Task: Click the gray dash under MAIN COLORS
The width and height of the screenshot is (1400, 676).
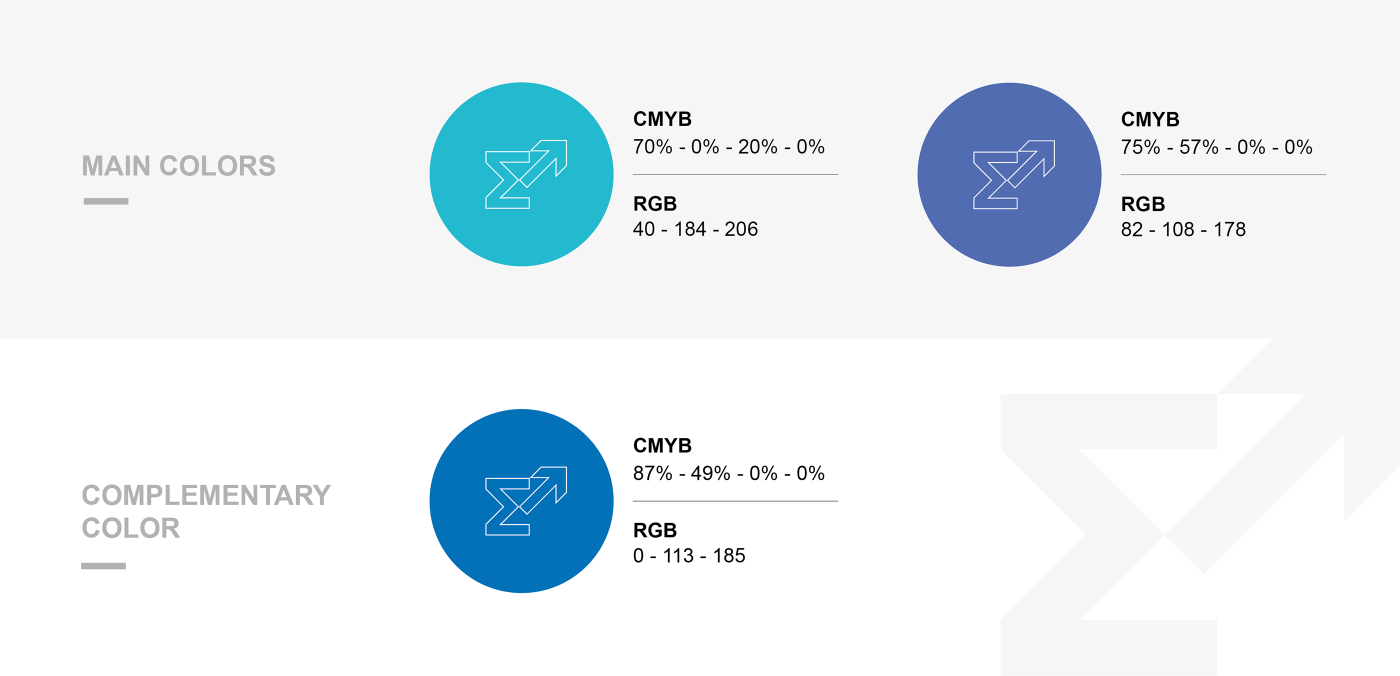Action: 105,201
